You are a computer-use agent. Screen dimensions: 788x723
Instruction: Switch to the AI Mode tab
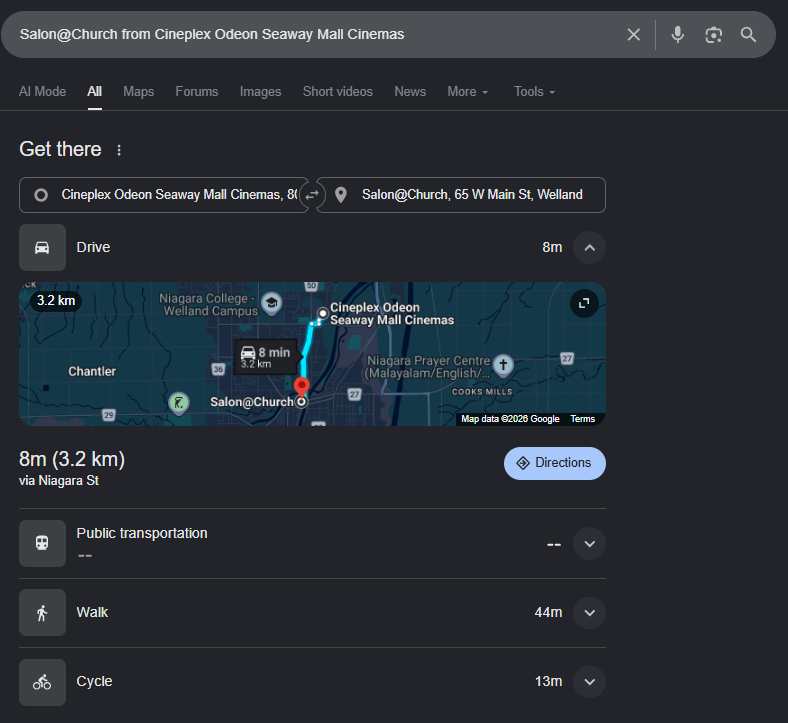42,91
